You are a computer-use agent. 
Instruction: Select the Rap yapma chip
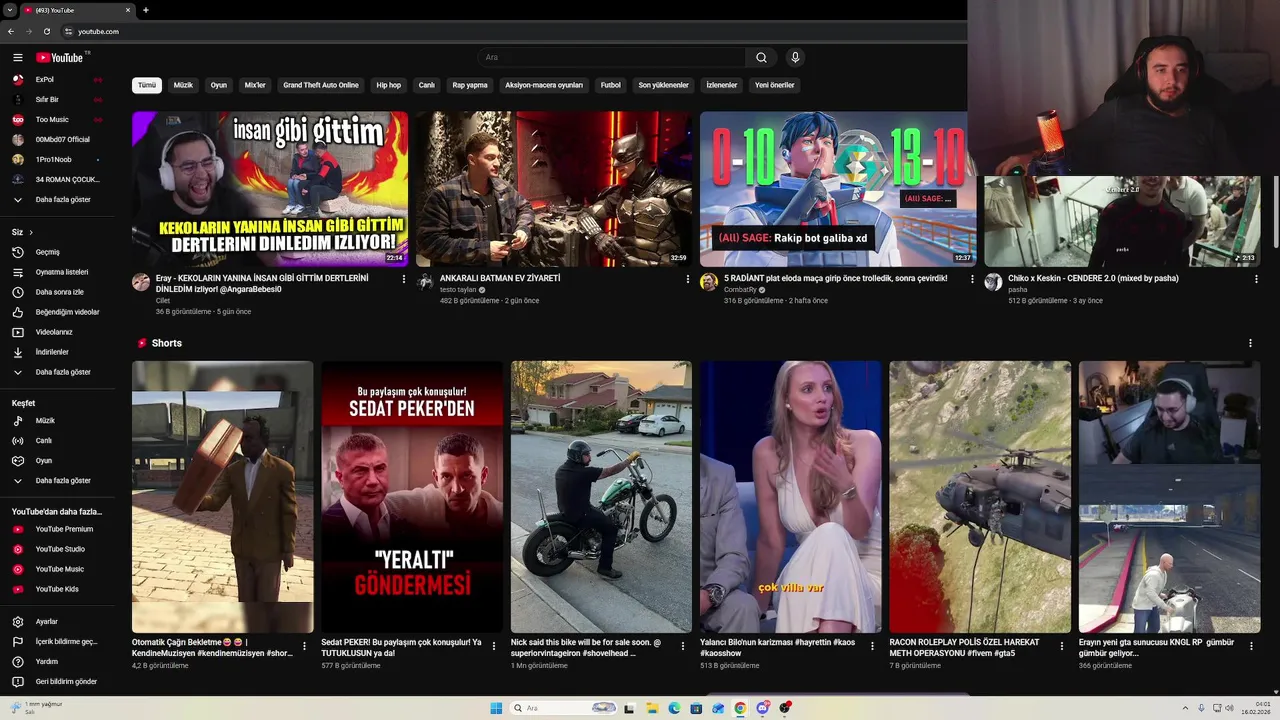click(470, 85)
